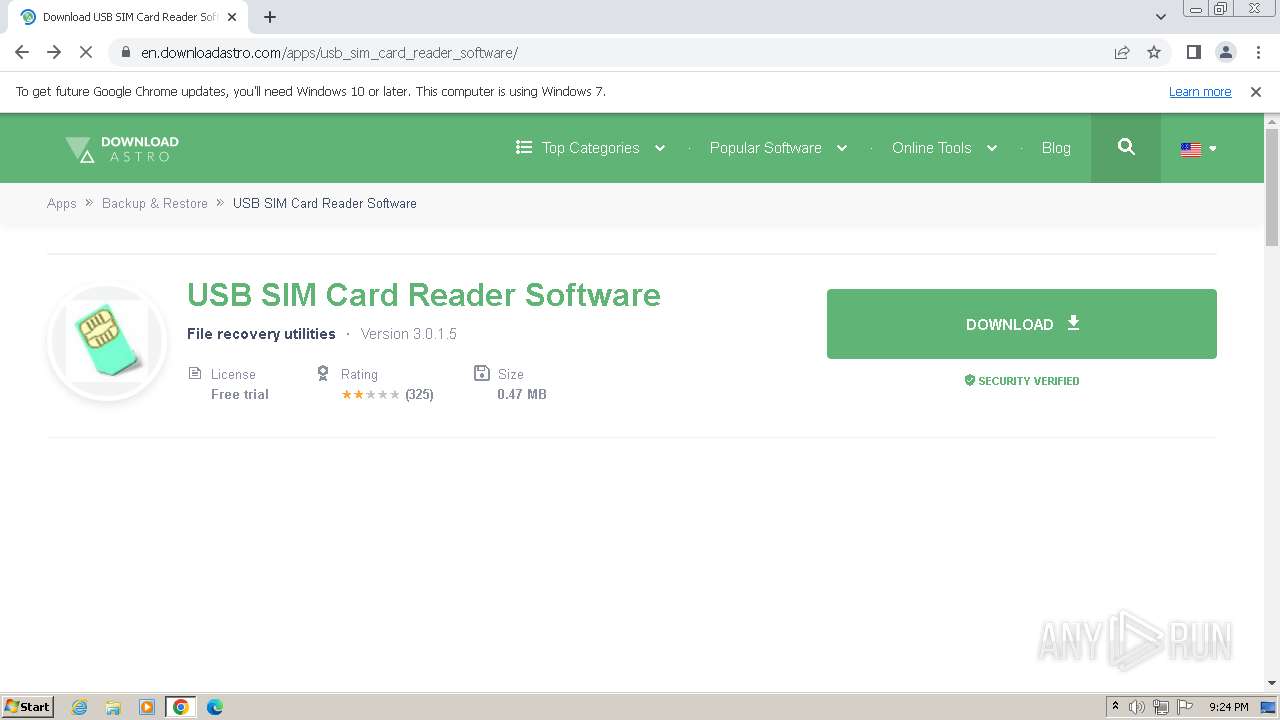View site information lock icon
The width and height of the screenshot is (1280, 720).
pos(125,53)
